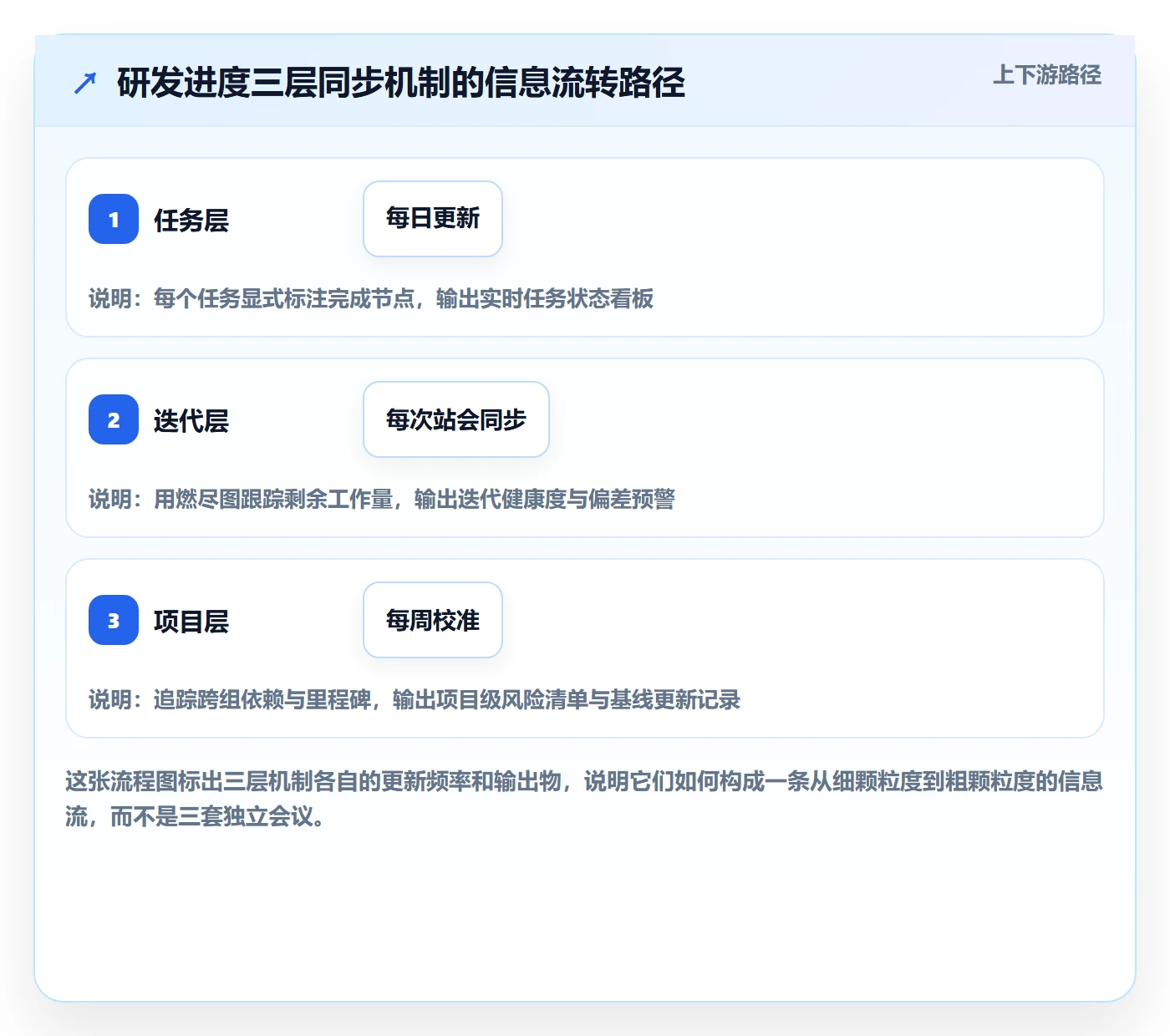The height and width of the screenshot is (1036, 1170).
Task: Click the 项目层 heading
Action: pyautogui.click(x=191, y=621)
